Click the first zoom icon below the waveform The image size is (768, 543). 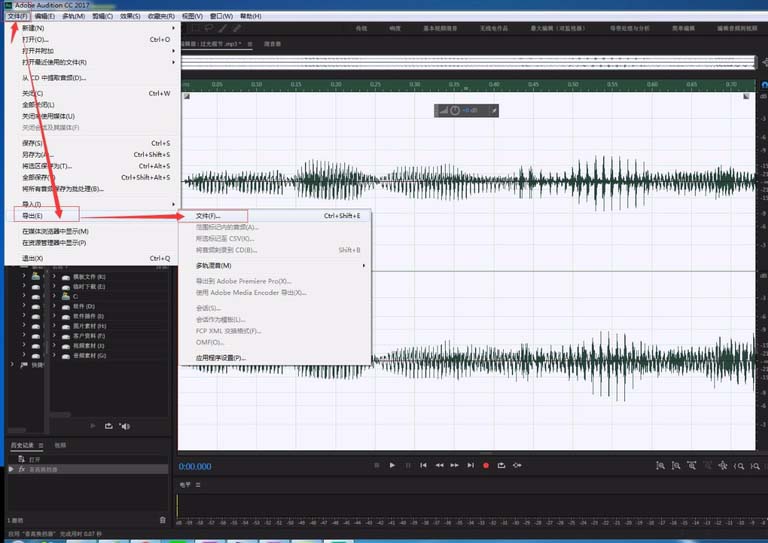click(x=660, y=465)
